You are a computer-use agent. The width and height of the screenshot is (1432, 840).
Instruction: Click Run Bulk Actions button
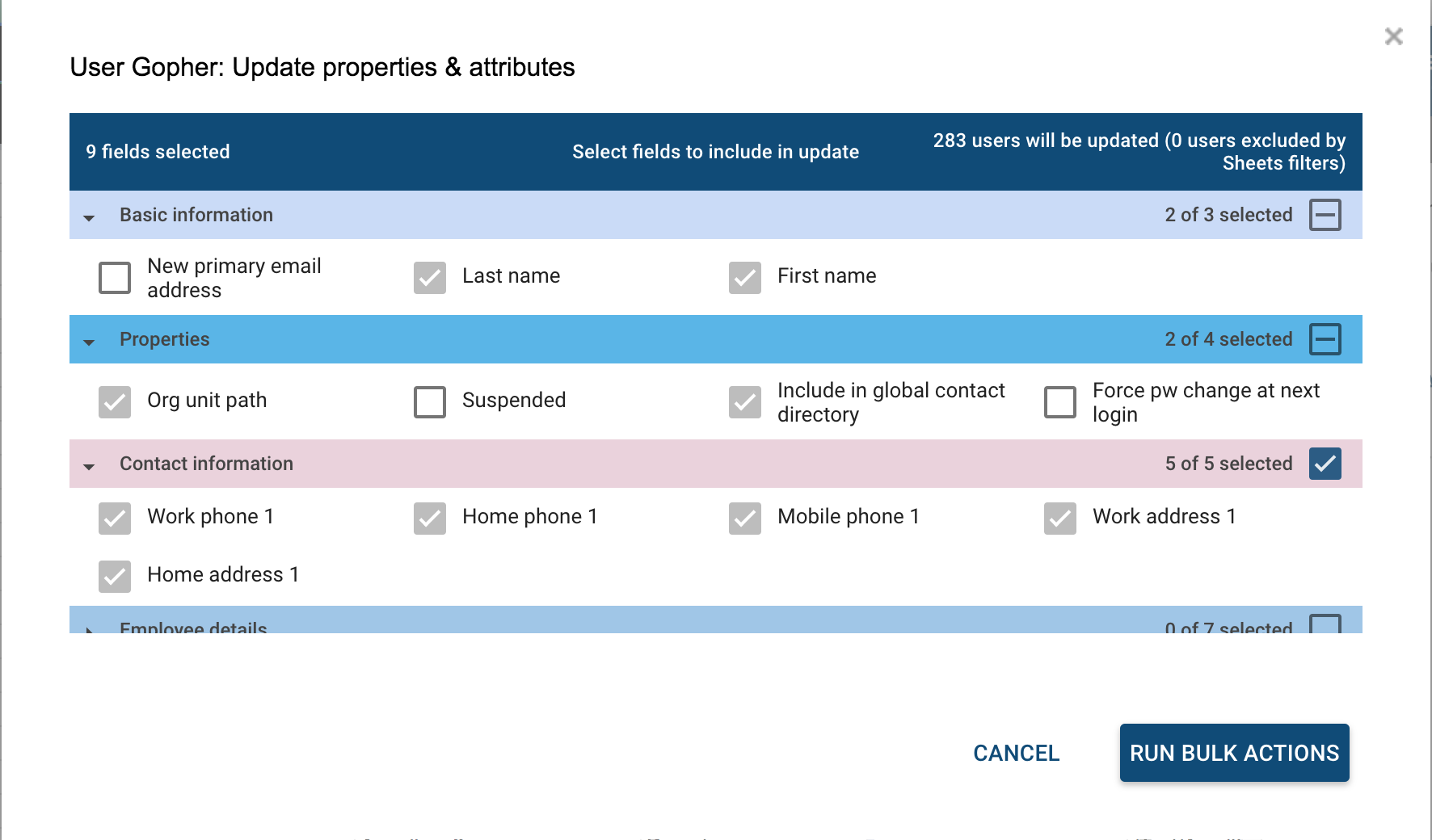pyautogui.click(x=1234, y=753)
